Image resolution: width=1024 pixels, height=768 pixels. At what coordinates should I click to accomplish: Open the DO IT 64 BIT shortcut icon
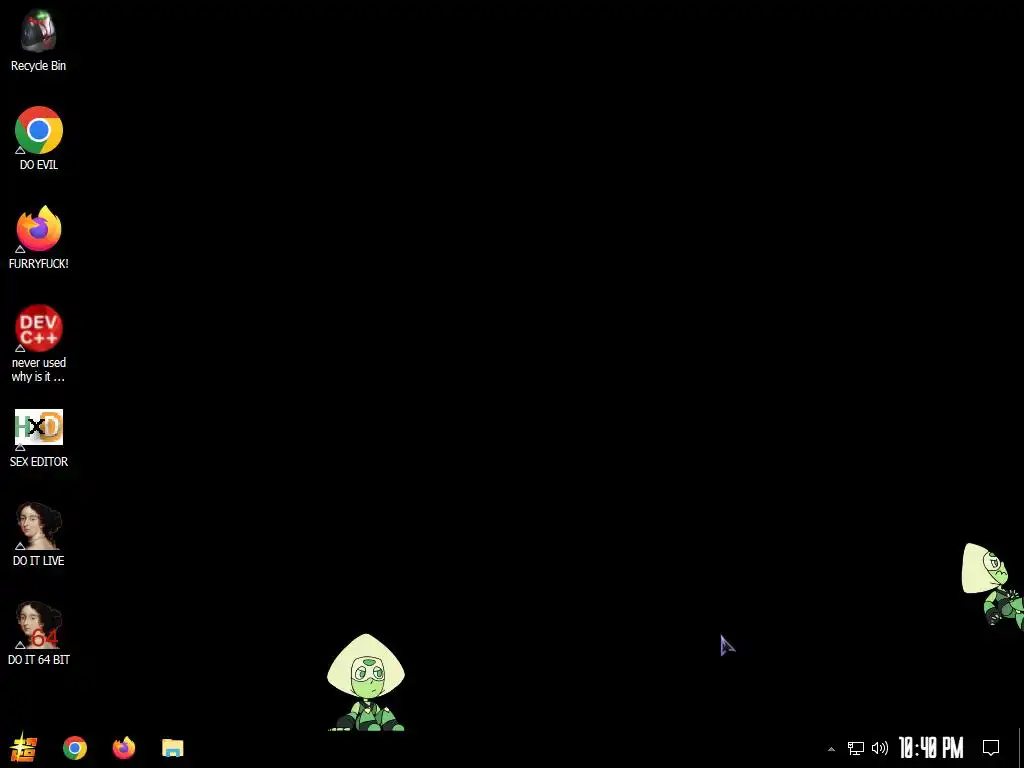click(39, 625)
